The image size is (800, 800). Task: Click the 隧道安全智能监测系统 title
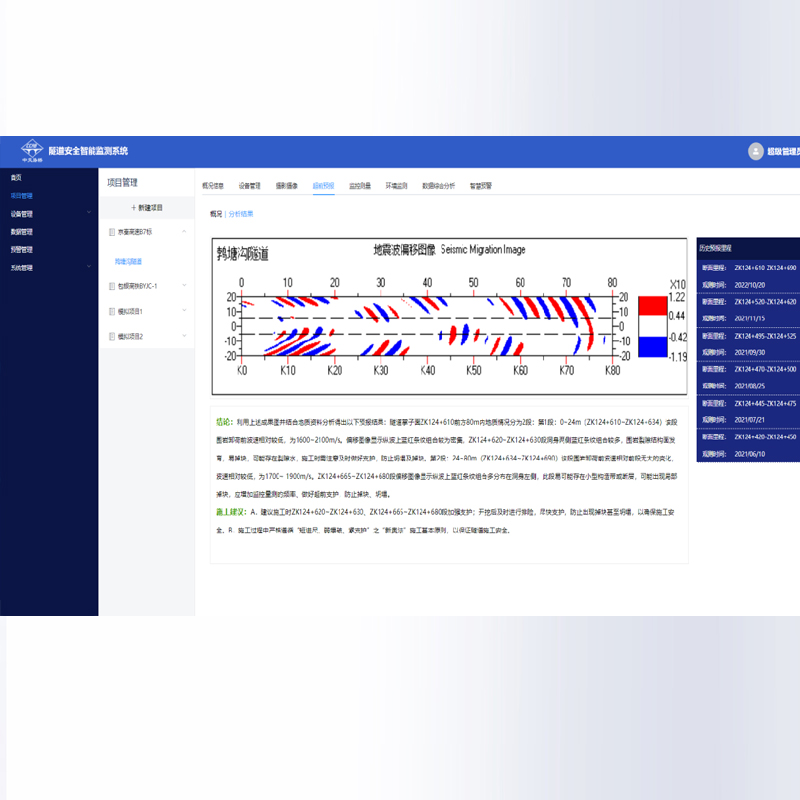coord(88,151)
